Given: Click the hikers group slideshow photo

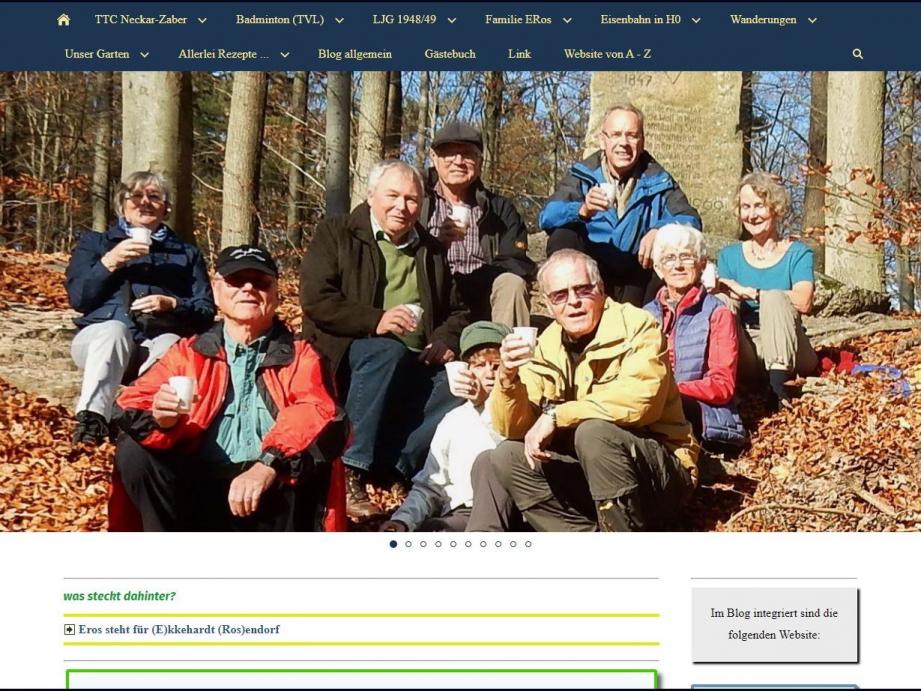Looking at the screenshot, I should pos(460,300).
